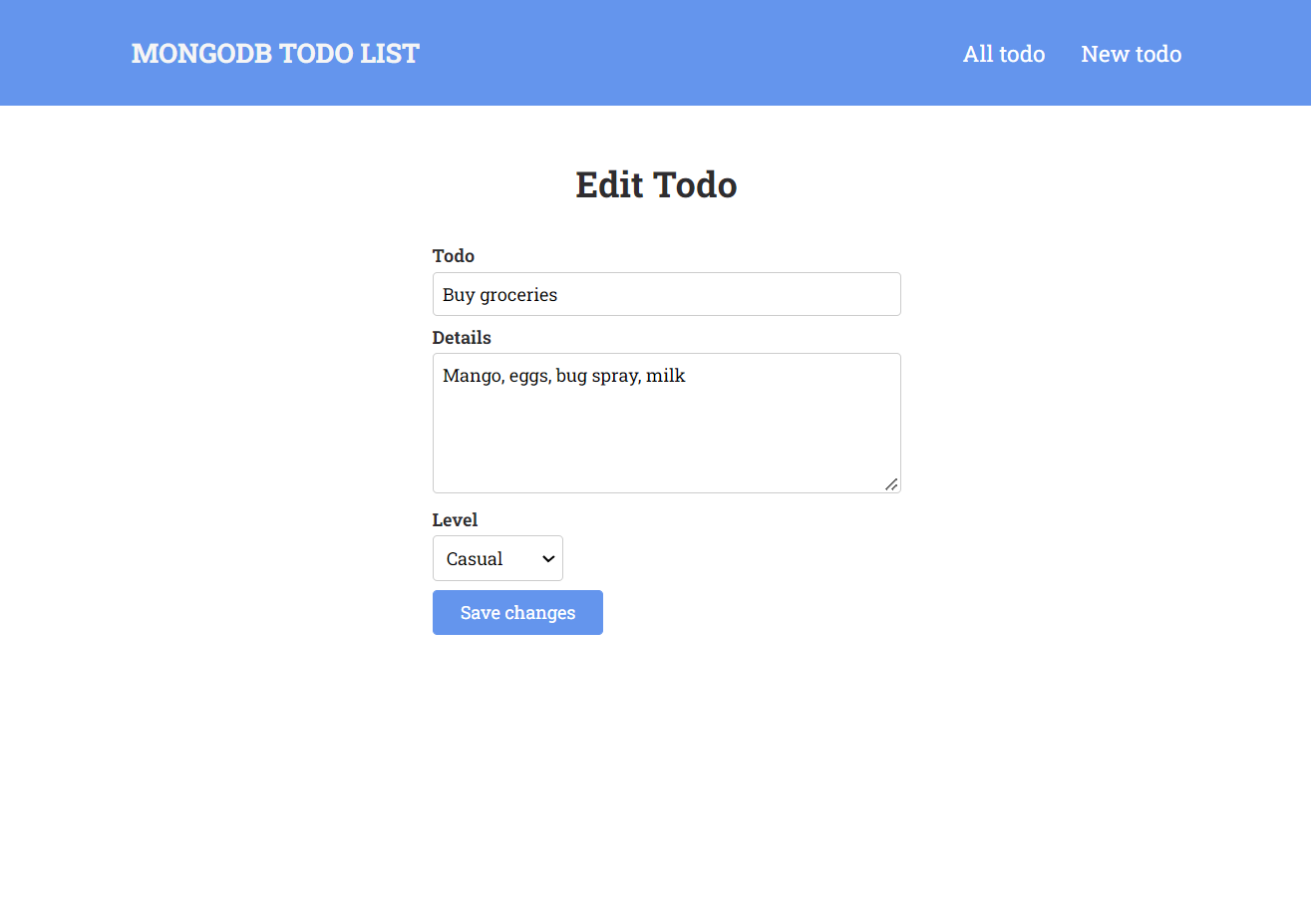Focus the Details textarea with grocery list
Screen dimensions: 1311x924
[666, 423]
